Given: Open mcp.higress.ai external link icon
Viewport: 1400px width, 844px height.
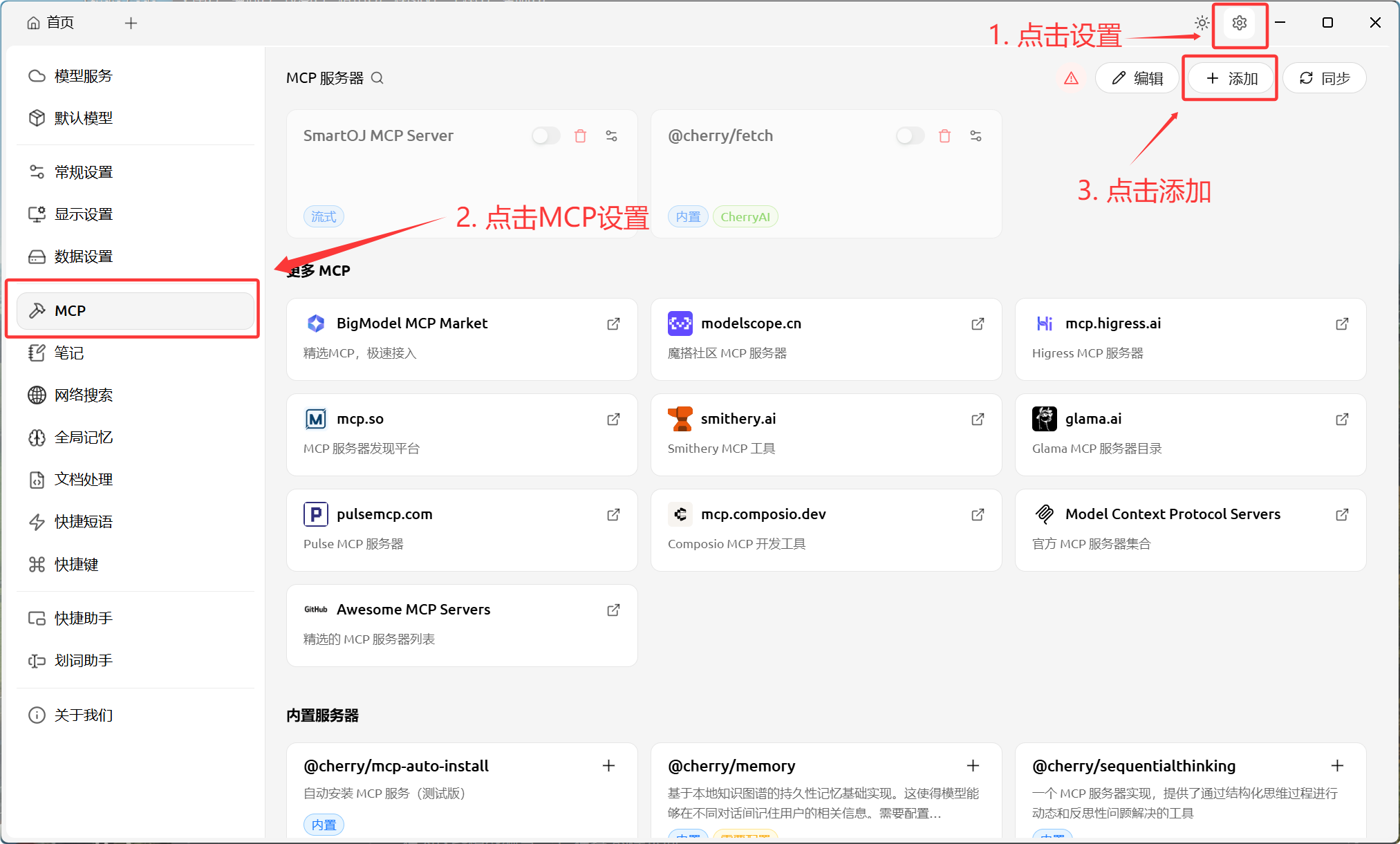Looking at the screenshot, I should click(x=1342, y=323).
